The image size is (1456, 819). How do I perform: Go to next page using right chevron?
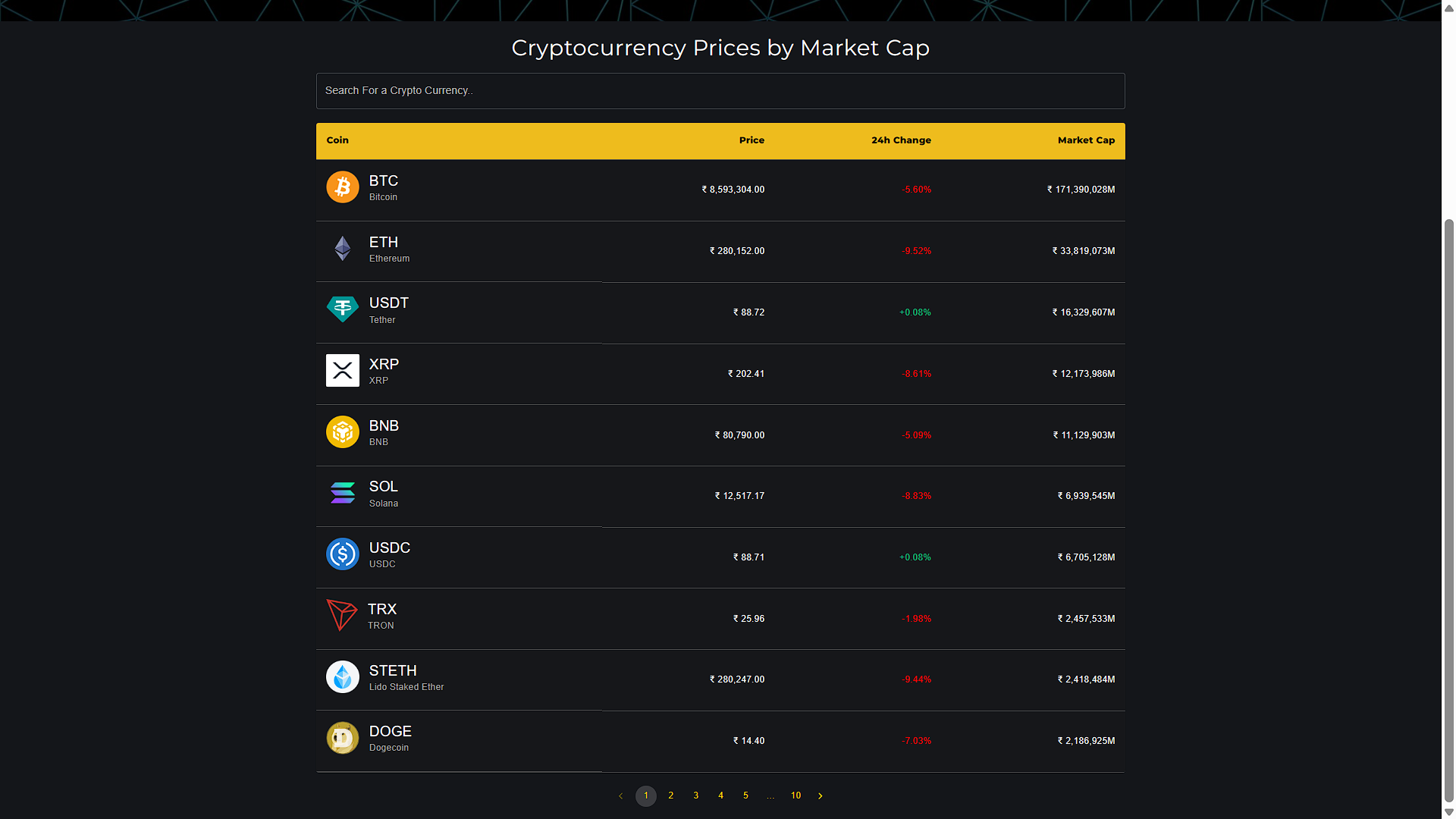[821, 795]
